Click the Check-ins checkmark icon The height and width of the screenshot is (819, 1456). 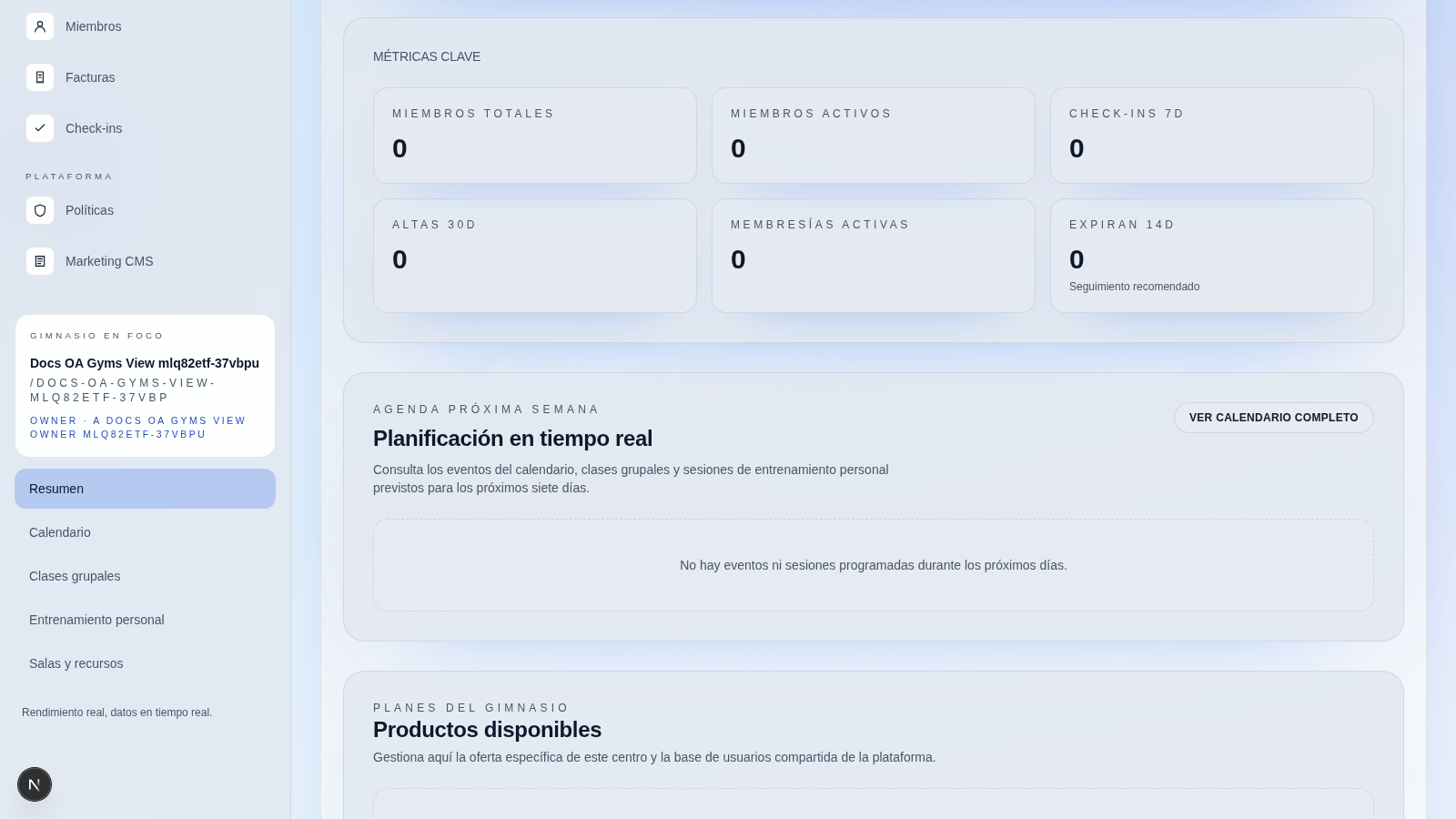[40, 128]
